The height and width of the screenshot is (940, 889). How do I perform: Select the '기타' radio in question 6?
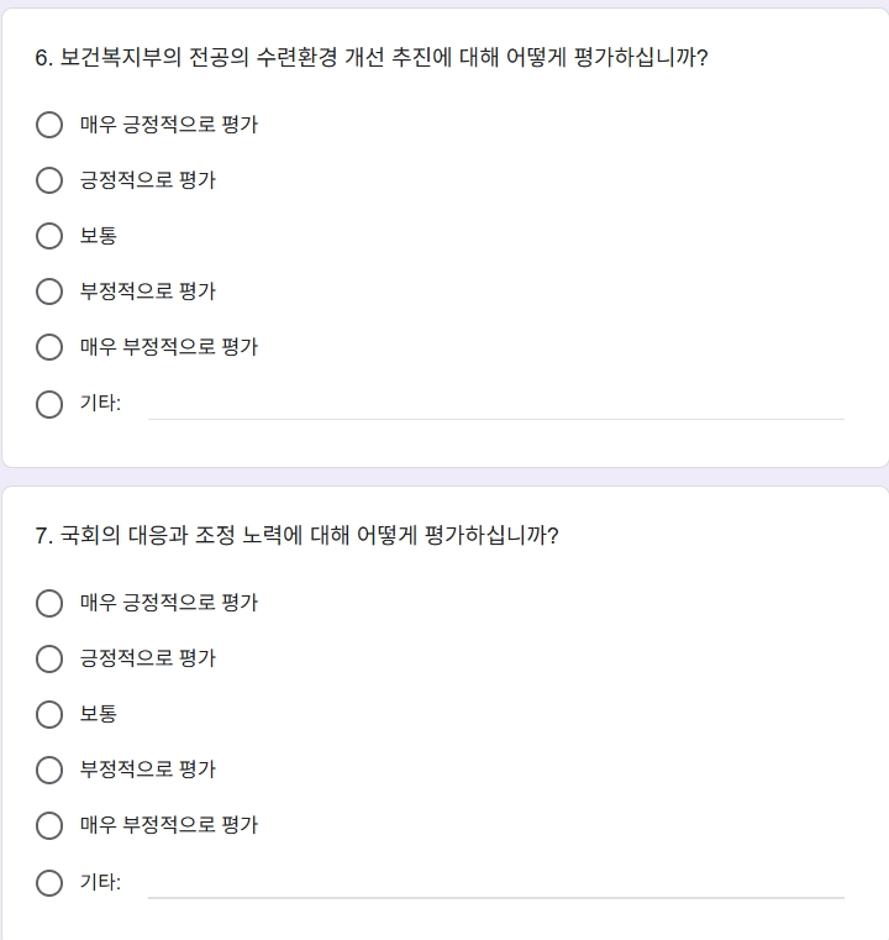pyautogui.click(x=49, y=404)
